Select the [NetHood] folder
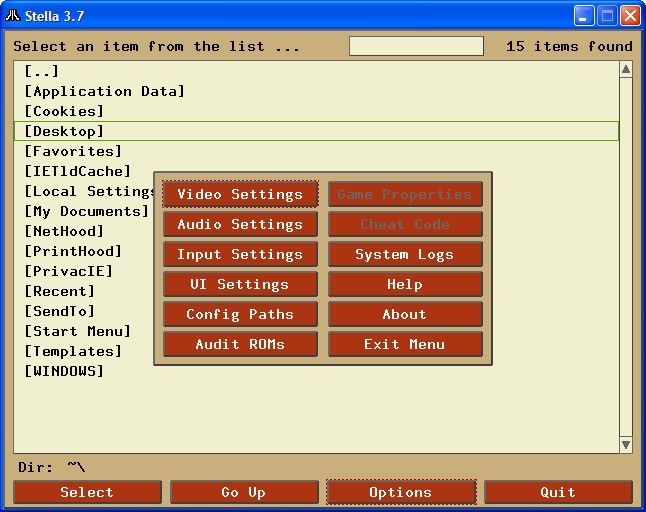Viewport: 646px width, 512px height. [64, 231]
